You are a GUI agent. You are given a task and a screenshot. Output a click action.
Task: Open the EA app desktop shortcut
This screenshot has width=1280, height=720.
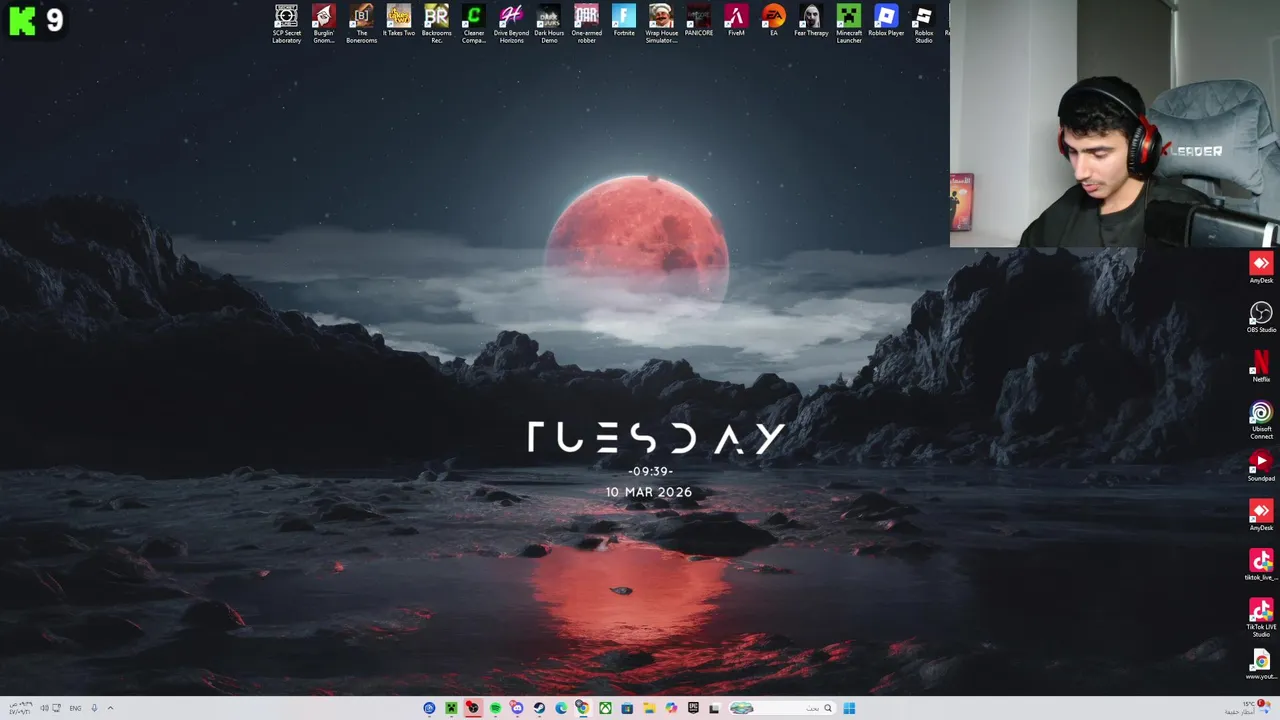click(773, 21)
